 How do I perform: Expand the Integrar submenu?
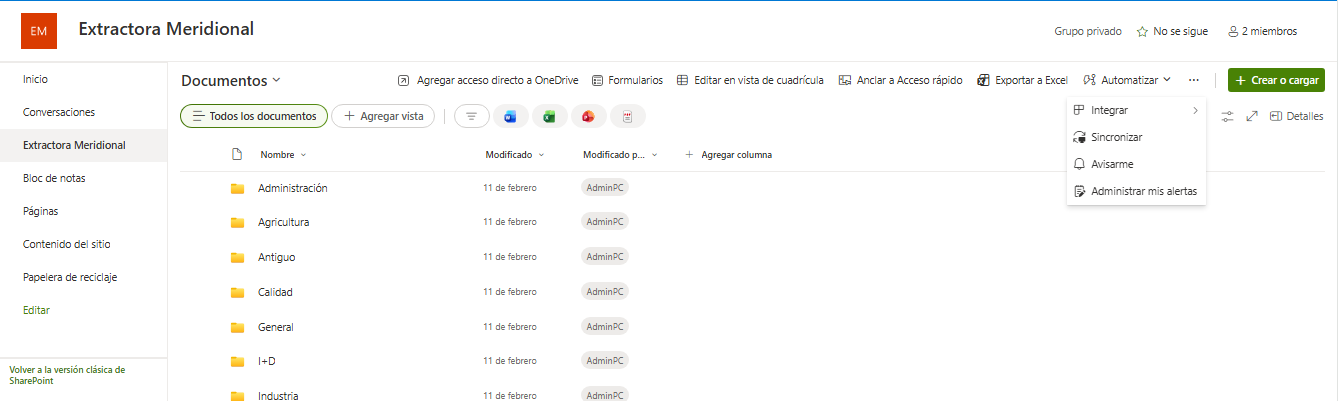(x=1136, y=110)
